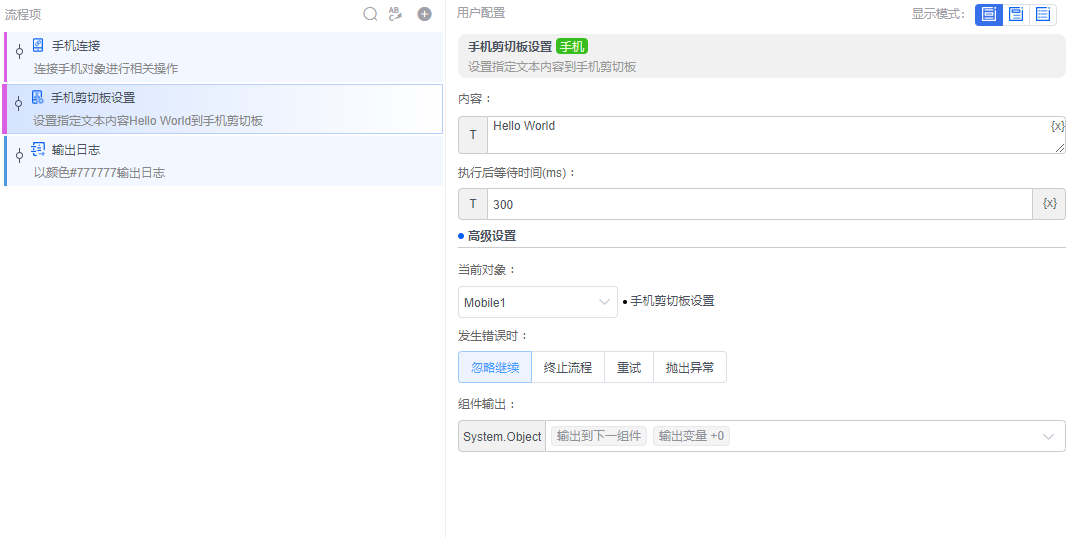Switch to the first display mode icon
1072x538 pixels.
click(x=989, y=14)
